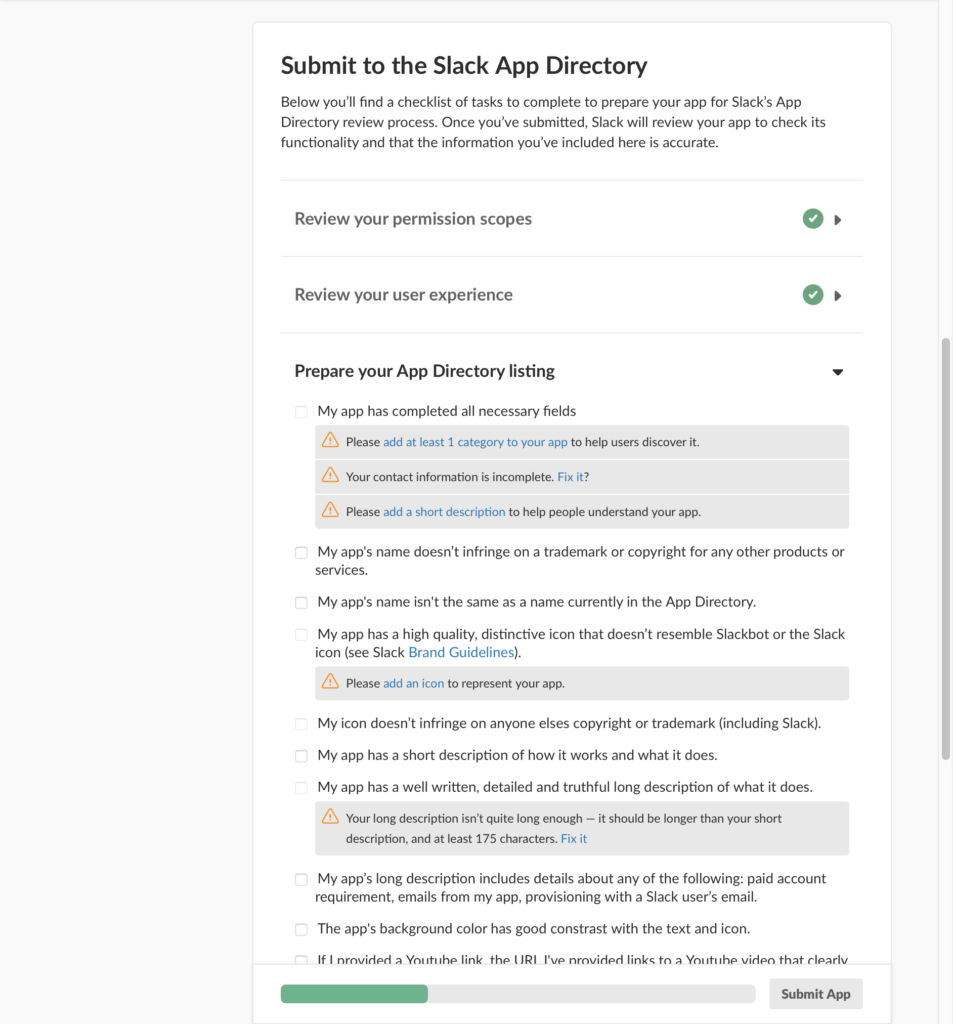Expand Review your user experience arrow

coord(838,296)
